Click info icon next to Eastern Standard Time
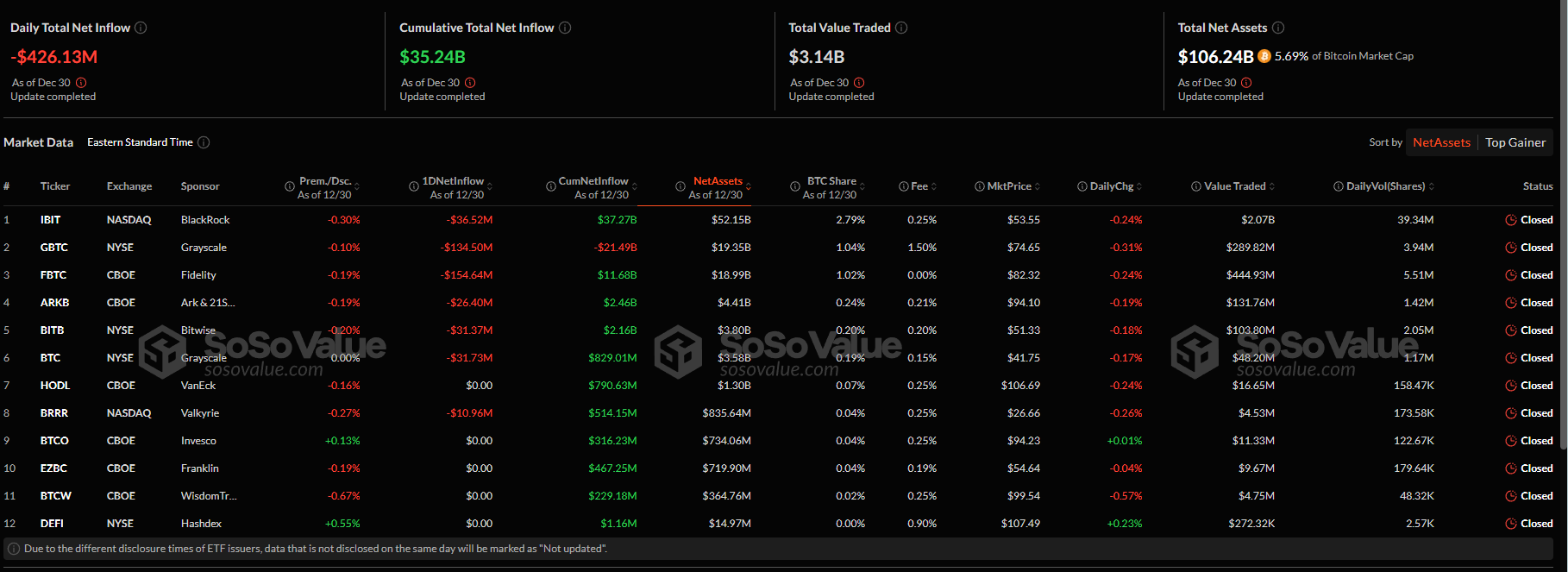The image size is (1568, 572). (204, 142)
